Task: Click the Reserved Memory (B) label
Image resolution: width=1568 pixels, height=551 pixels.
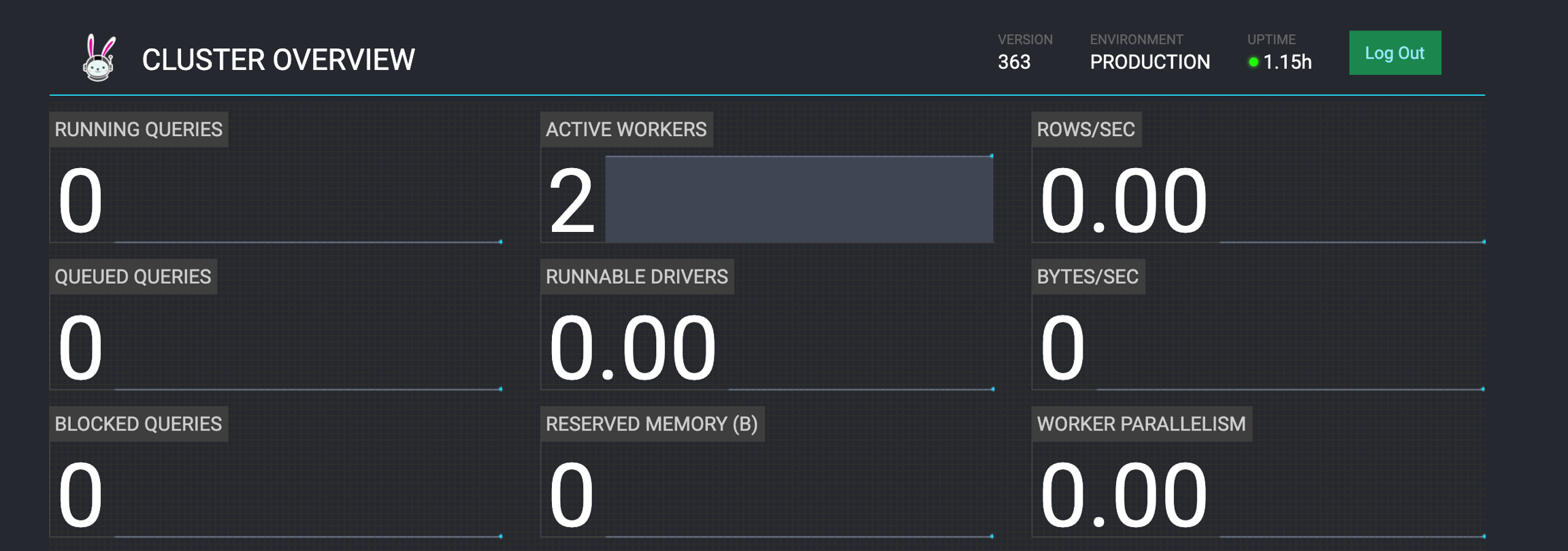Action: (651, 424)
